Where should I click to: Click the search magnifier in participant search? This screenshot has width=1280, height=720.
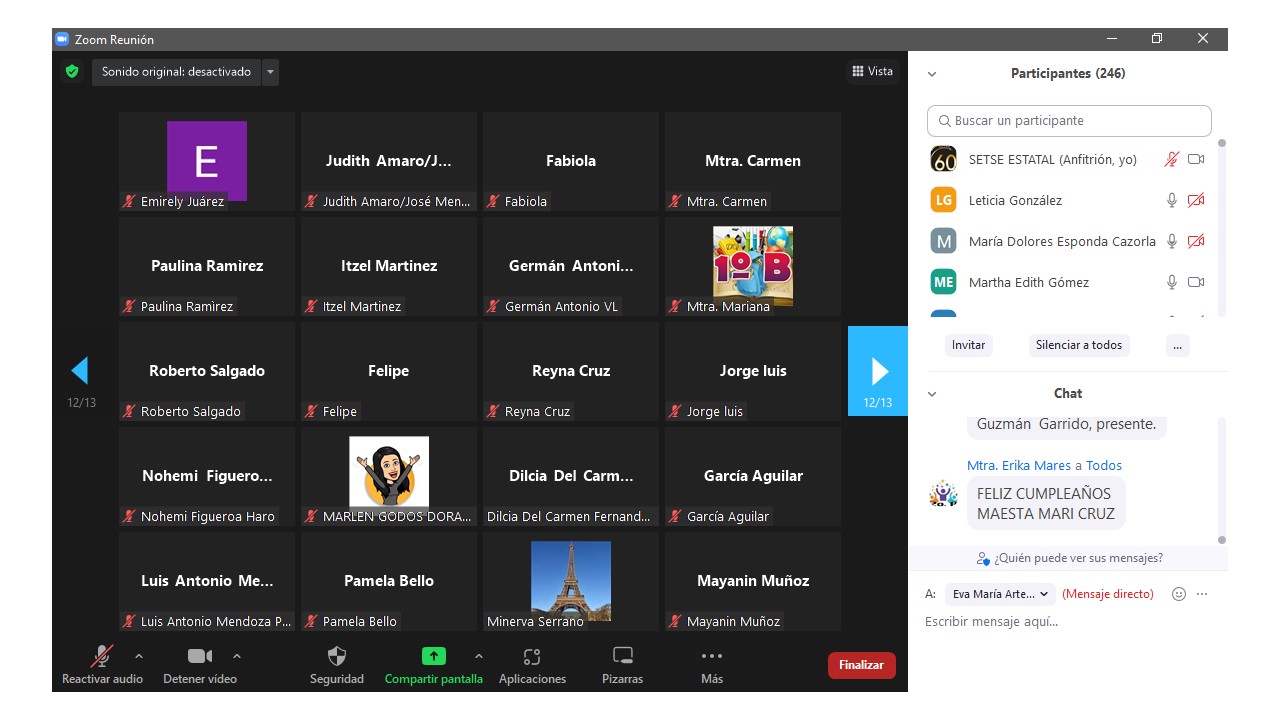point(944,121)
